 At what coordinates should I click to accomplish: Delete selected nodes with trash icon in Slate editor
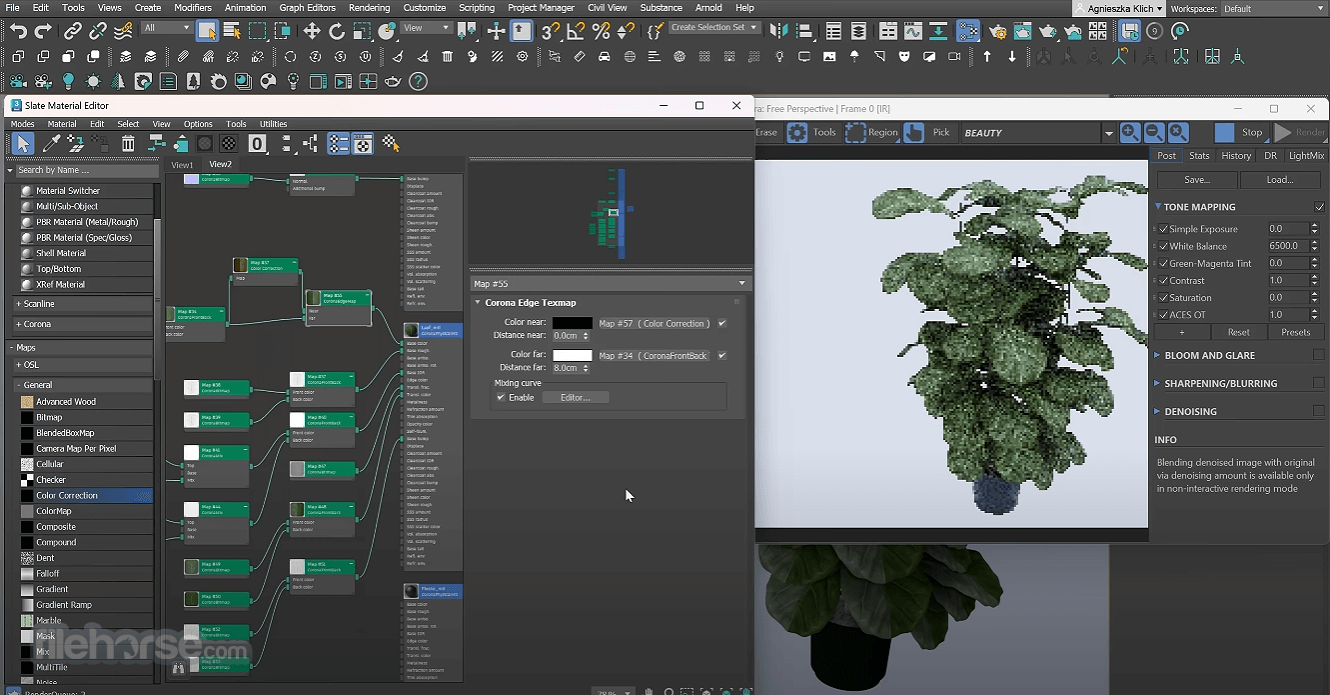(128, 144)
